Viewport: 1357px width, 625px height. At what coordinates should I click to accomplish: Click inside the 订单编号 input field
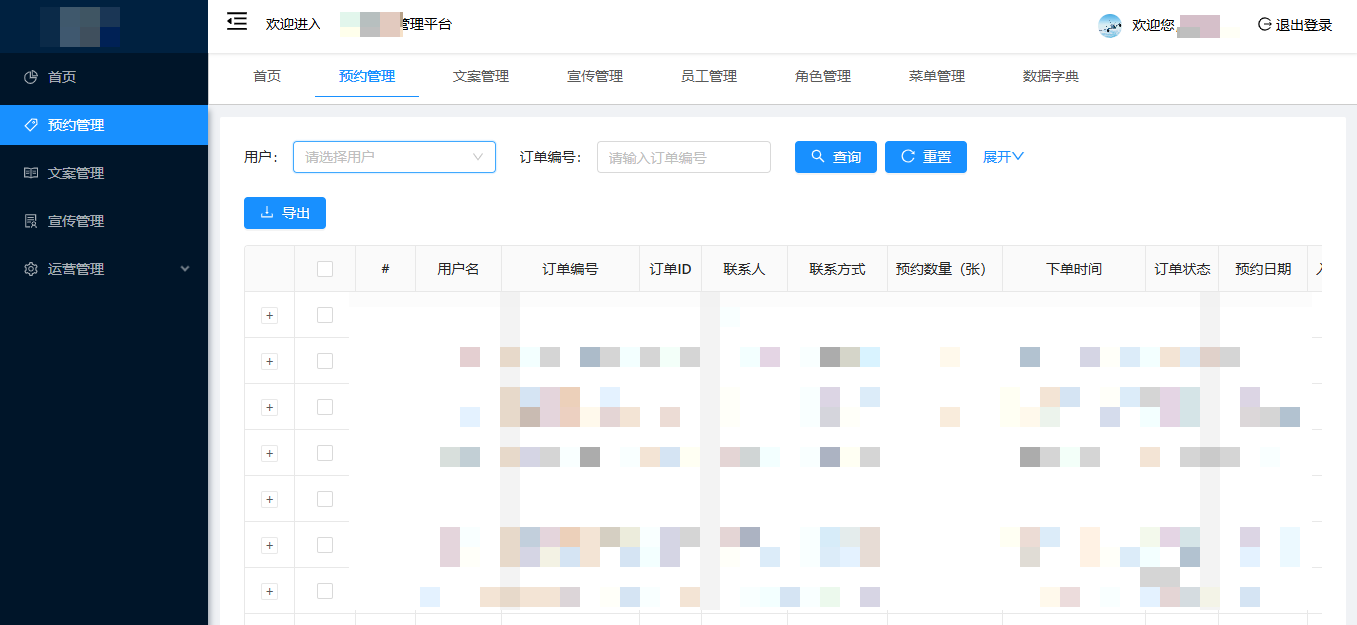coord(683,157)
